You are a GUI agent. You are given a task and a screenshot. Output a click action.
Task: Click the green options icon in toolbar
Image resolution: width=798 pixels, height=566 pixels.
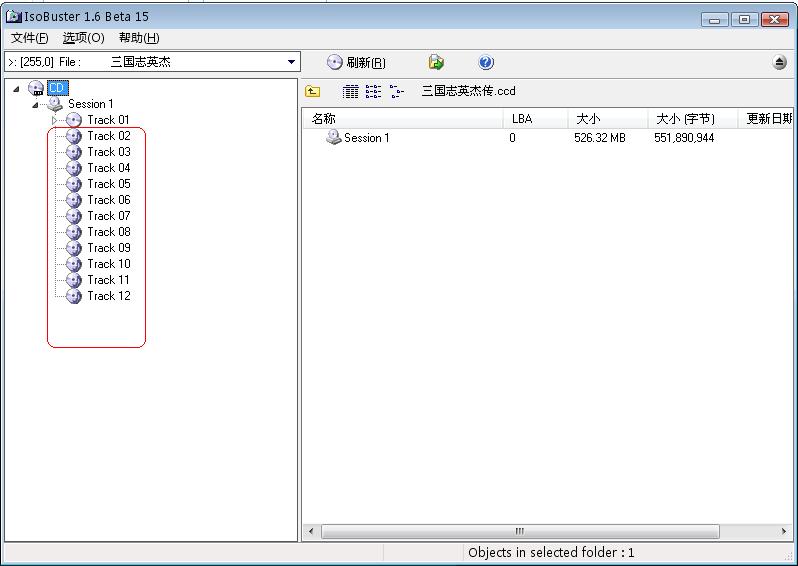tap(436, 63)
